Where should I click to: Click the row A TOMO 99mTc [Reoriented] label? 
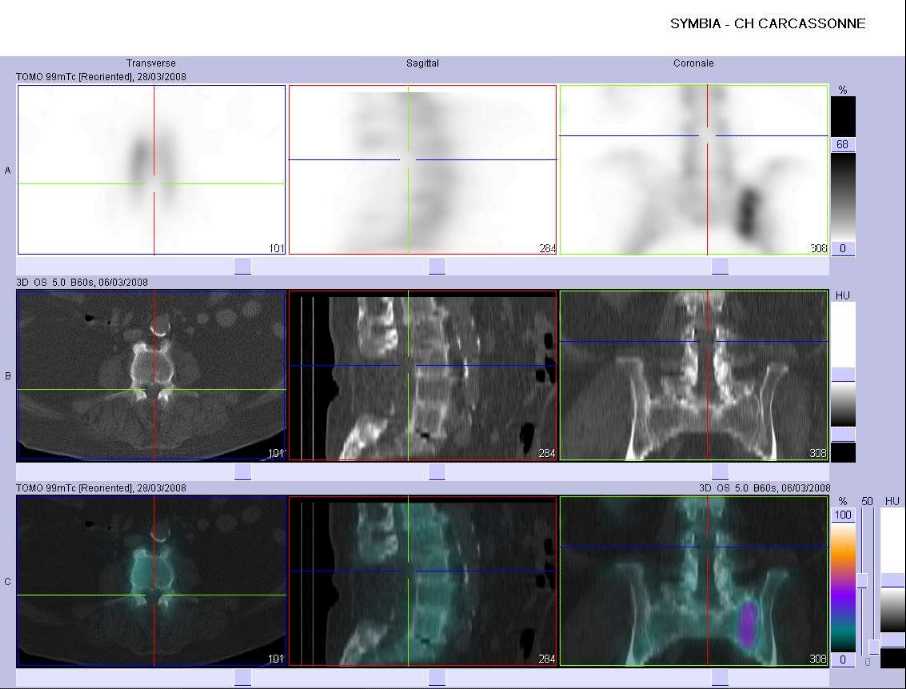click(x=101, y=76)
